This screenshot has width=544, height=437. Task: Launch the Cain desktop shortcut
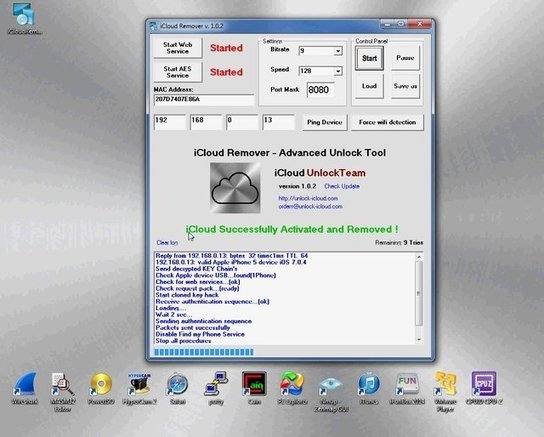pyautogui.click(x=254, y=388)
